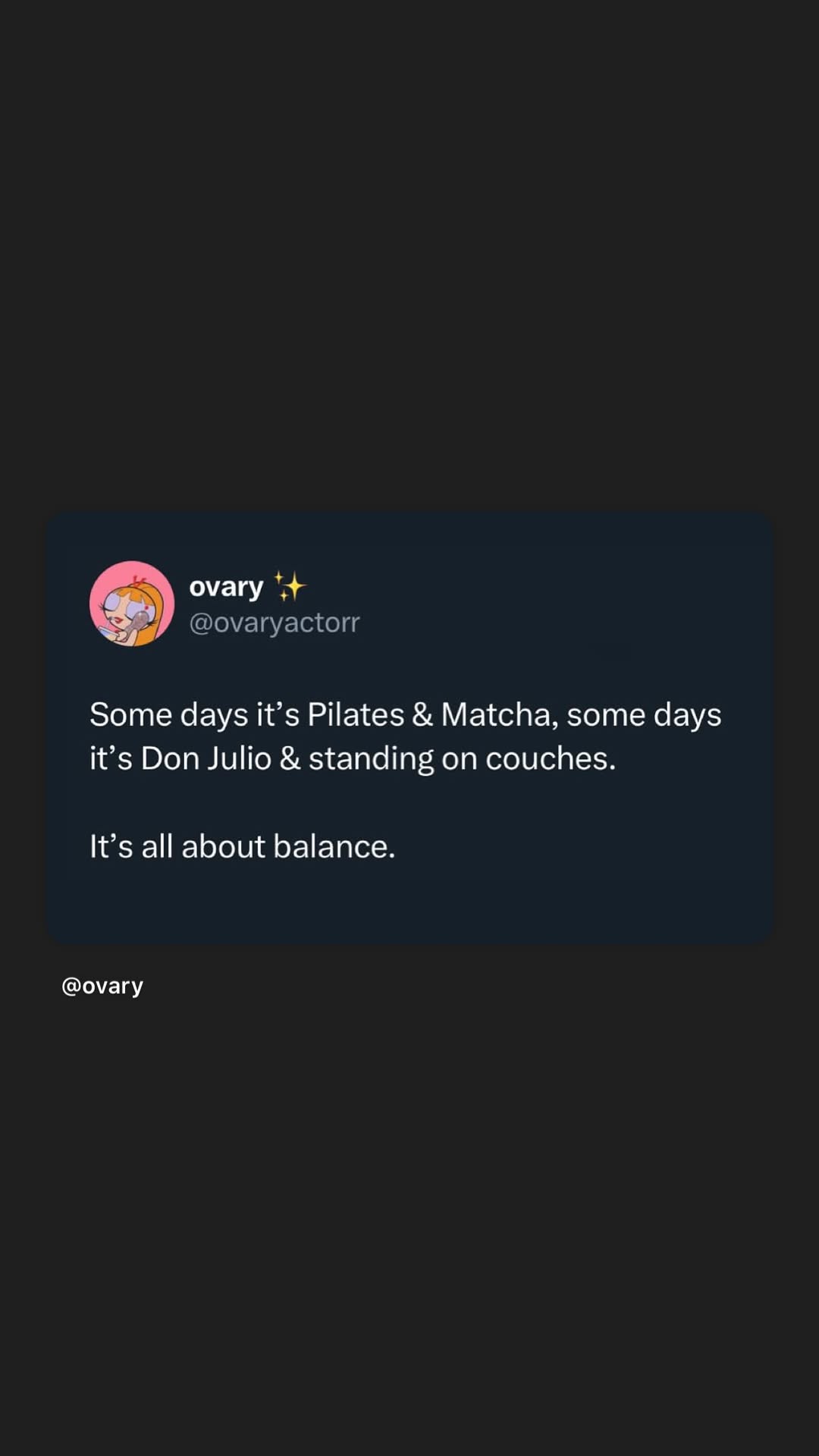Open the cartoon profile avatar
This screenshot has width=819, height=1456.
132,604
